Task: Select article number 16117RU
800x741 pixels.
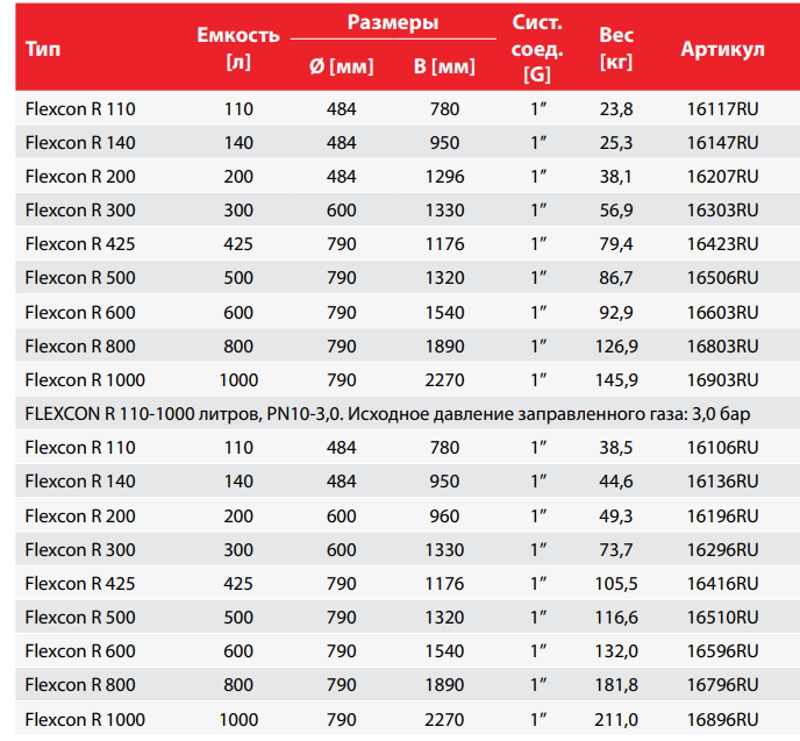Action: point(723,109)
